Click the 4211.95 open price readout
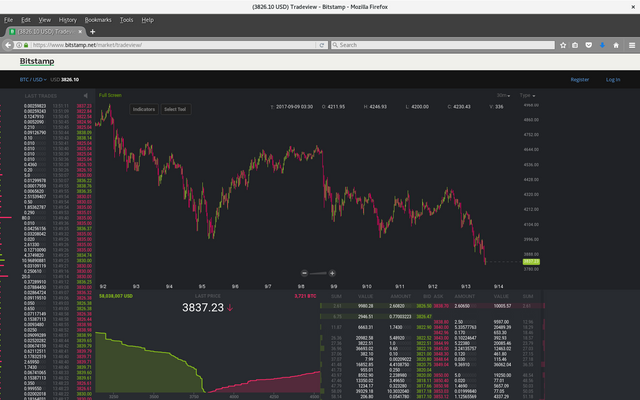 [x=336, y=107]
